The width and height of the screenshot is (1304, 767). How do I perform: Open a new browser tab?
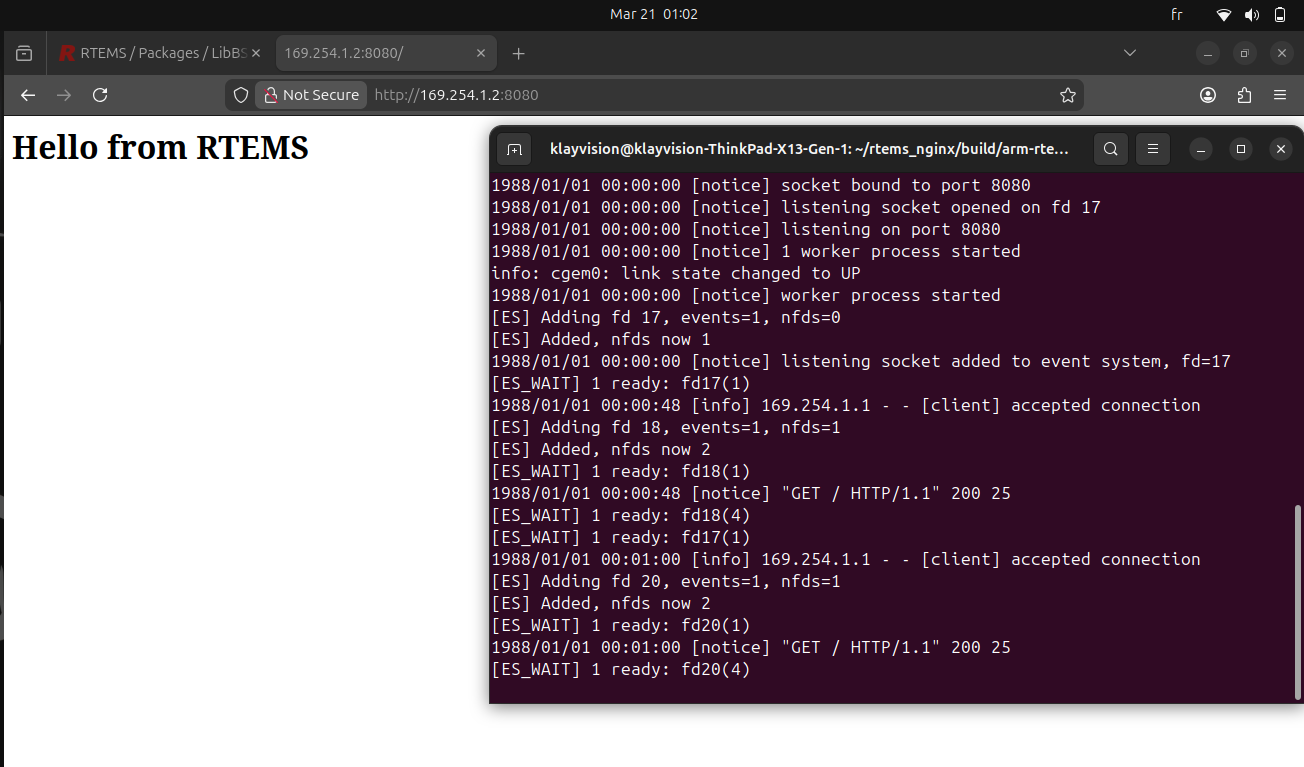(518, 53)
